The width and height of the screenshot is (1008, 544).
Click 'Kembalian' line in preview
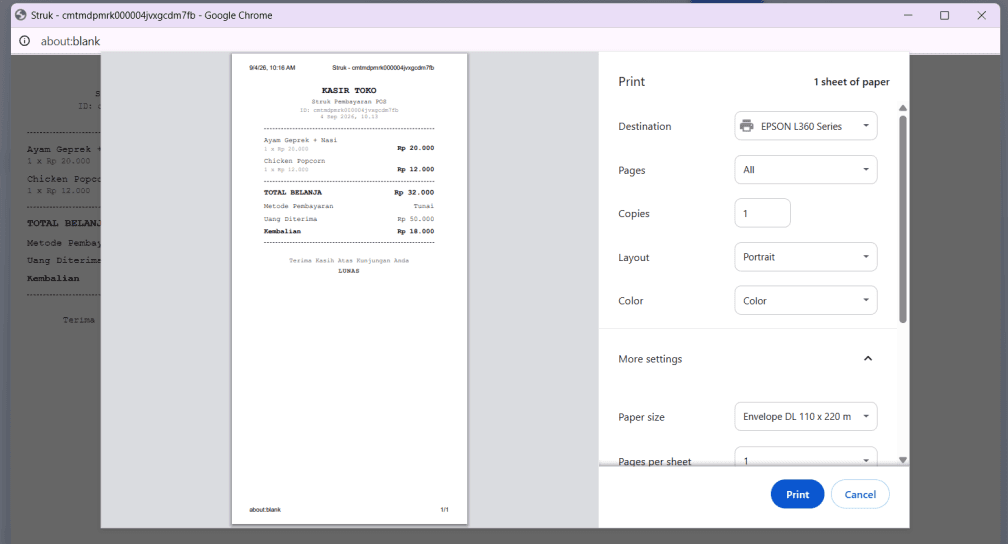click(x=348, y=231)
